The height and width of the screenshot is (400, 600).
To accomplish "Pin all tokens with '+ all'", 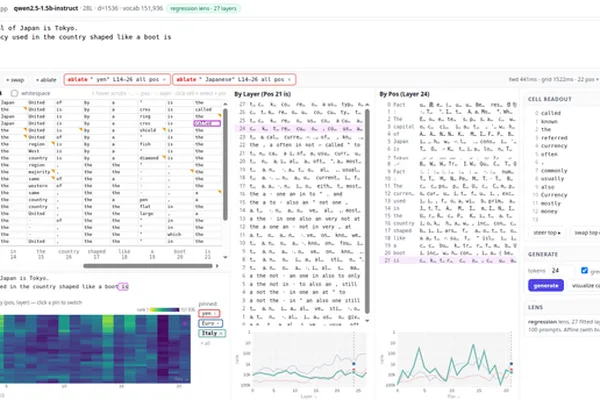I will pyautogui.click(x=205, y=343).
